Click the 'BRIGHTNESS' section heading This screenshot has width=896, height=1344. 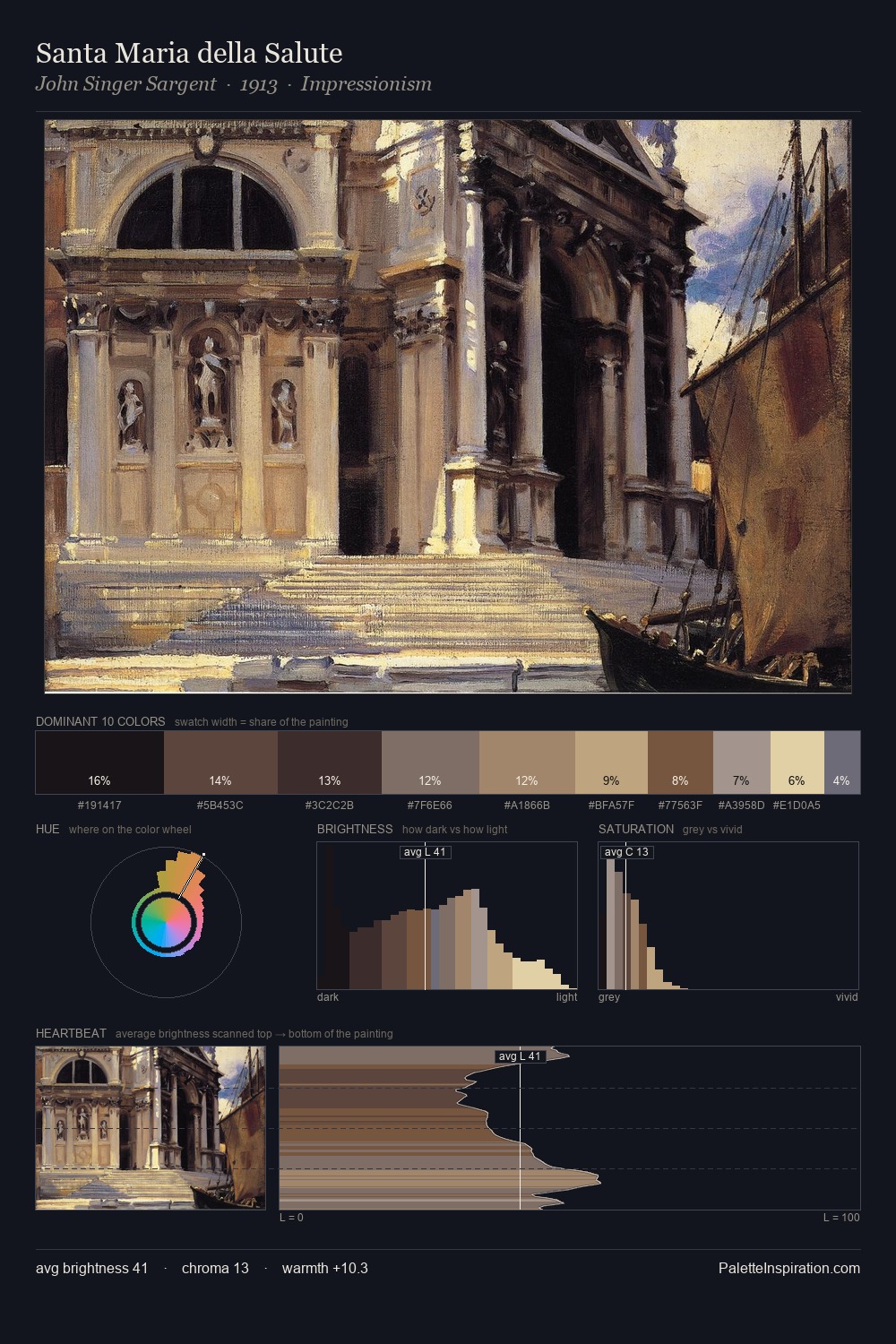tap(355, 829)
